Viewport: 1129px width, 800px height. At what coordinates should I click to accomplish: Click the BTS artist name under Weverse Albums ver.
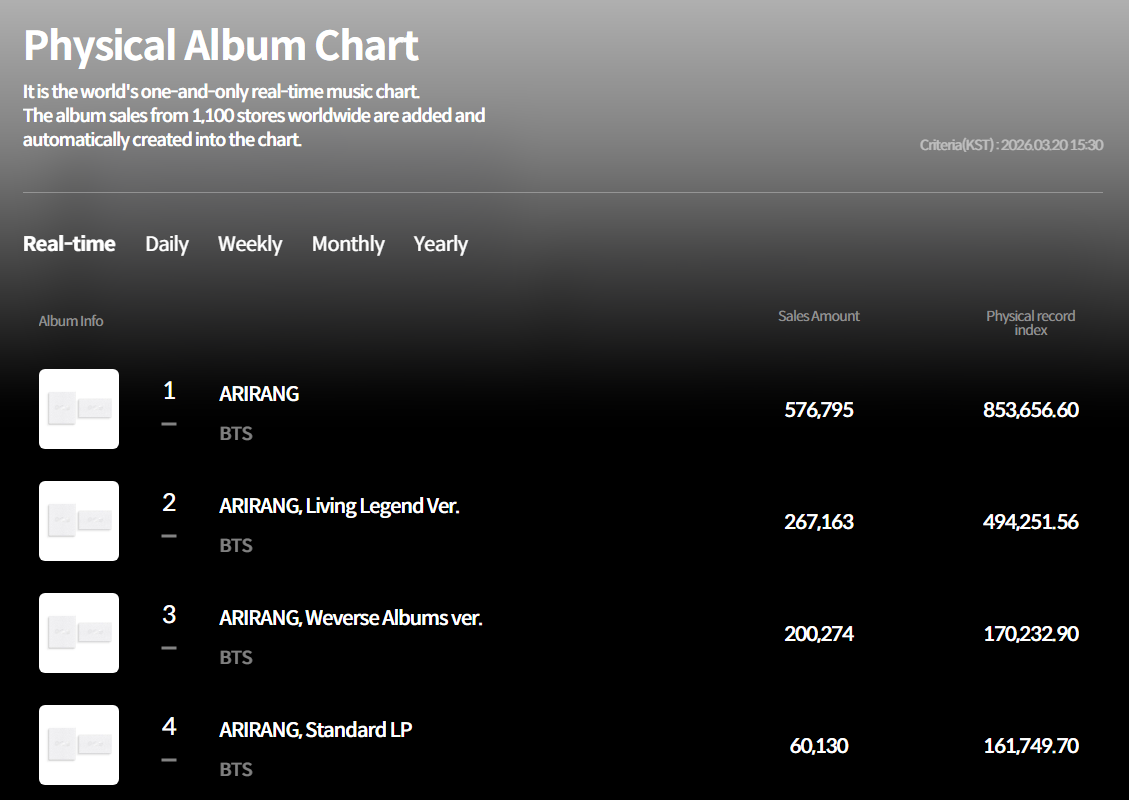[x=236, y=658]
